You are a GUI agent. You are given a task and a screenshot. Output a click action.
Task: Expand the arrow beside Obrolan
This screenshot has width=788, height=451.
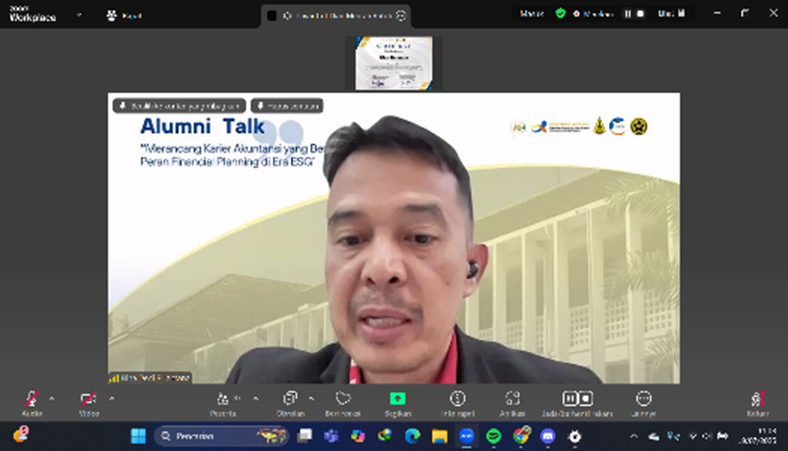click(312, 399)
